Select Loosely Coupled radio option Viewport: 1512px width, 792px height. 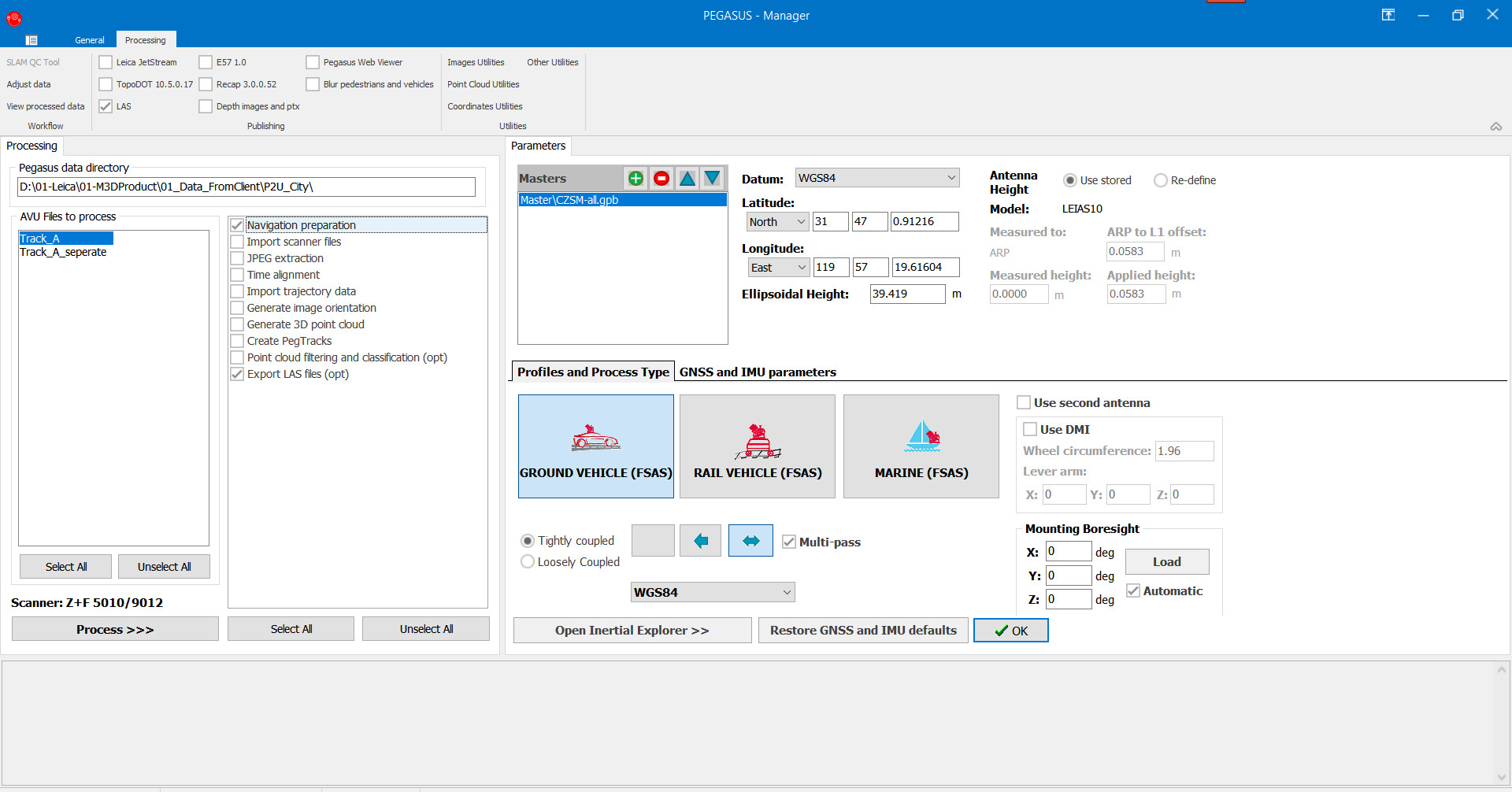[x=528, y=561]
